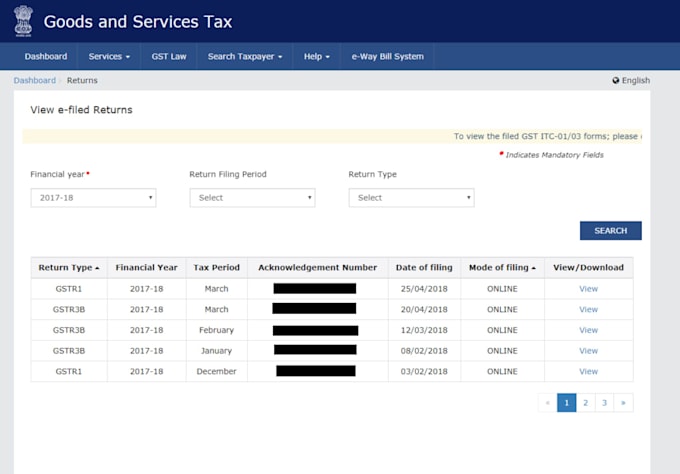
Task: Click the Tax Period column header
Action: click(216, 268)
